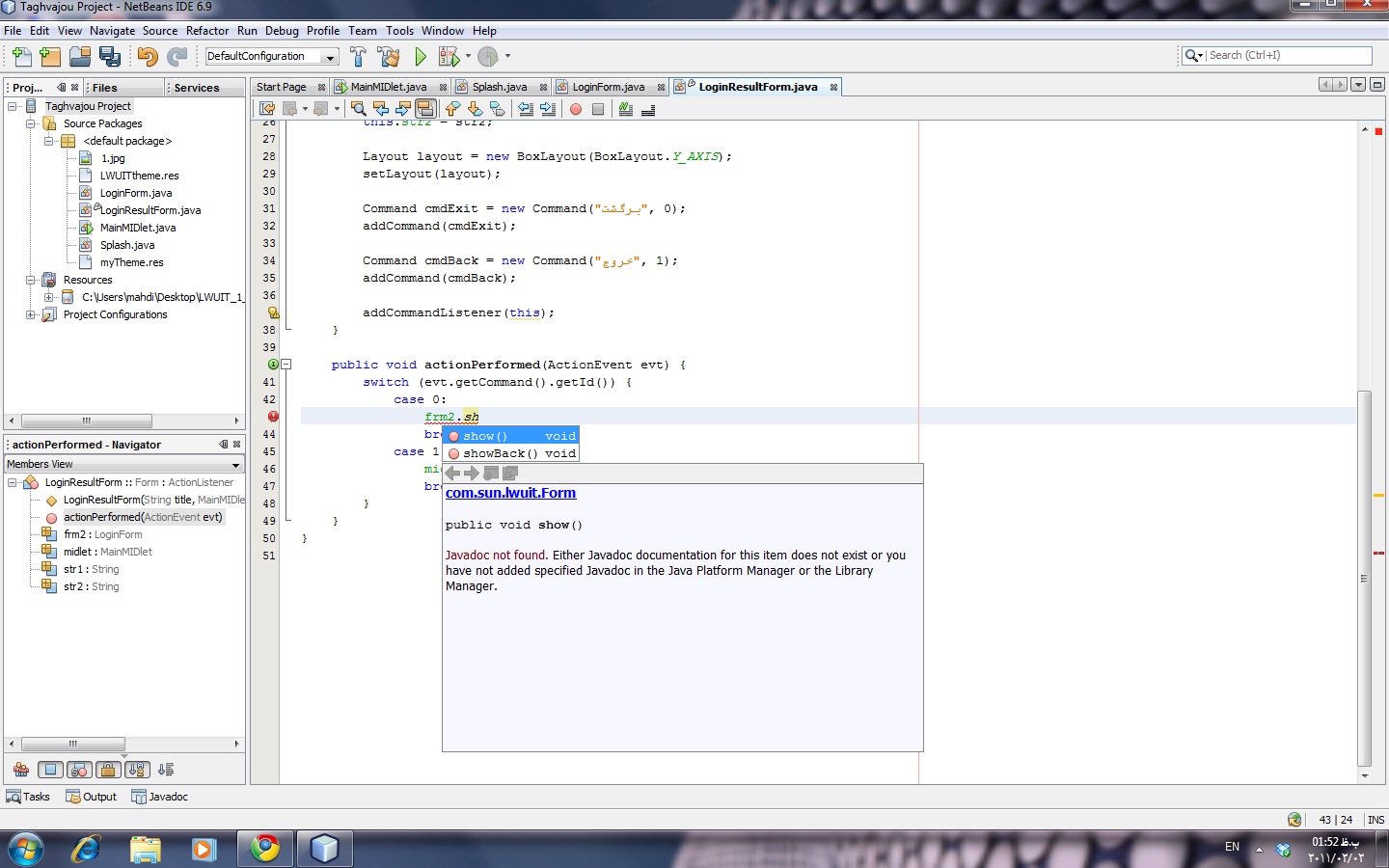1389x868 pixels.
Task: Select showBack() in the completion list
Action: [511, 453]
